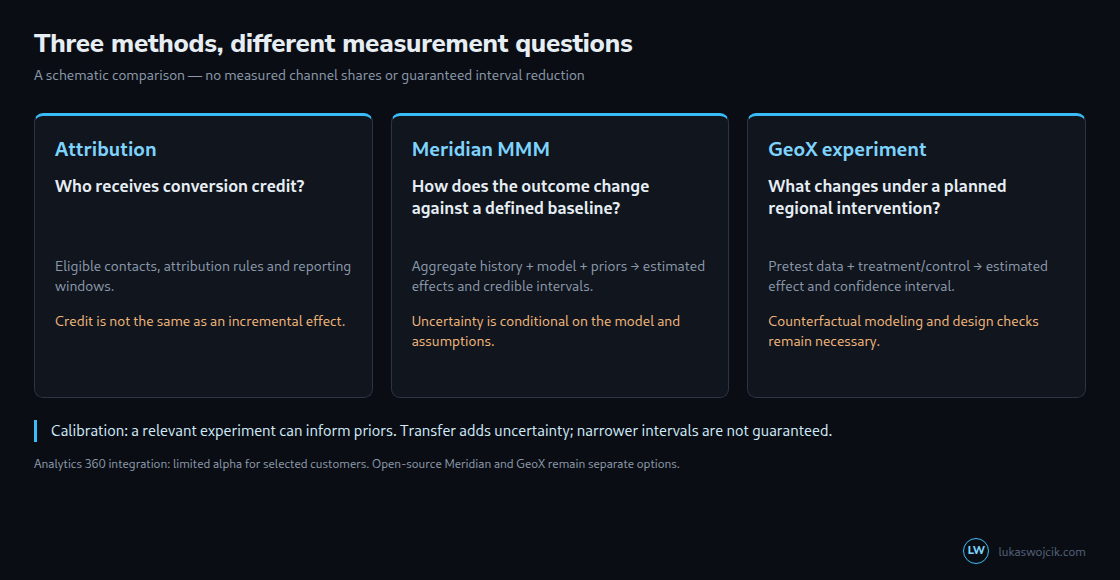
Task: Click the aggregate history description text
Action: tap(558, 276)
